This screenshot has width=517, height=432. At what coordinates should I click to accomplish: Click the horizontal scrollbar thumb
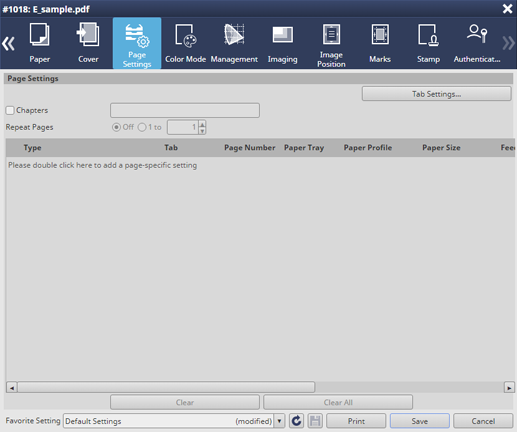(x=166, y=387)
